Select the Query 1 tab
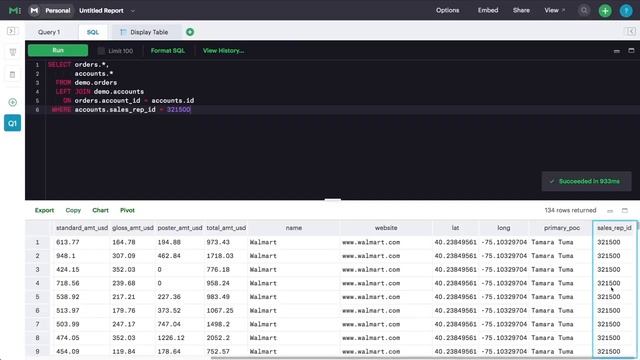The image size is (640, 360). (49, 32)
